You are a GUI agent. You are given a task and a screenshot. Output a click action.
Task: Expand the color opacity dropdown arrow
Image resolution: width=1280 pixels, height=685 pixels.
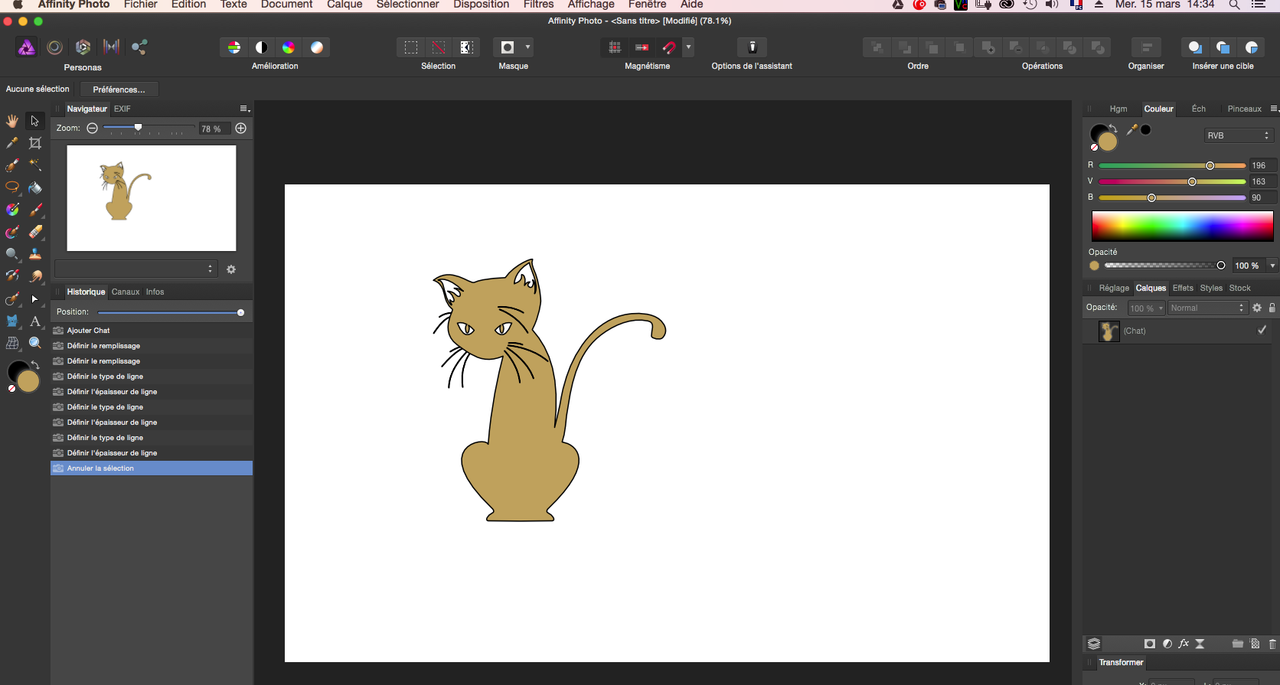pos(1272,266)
